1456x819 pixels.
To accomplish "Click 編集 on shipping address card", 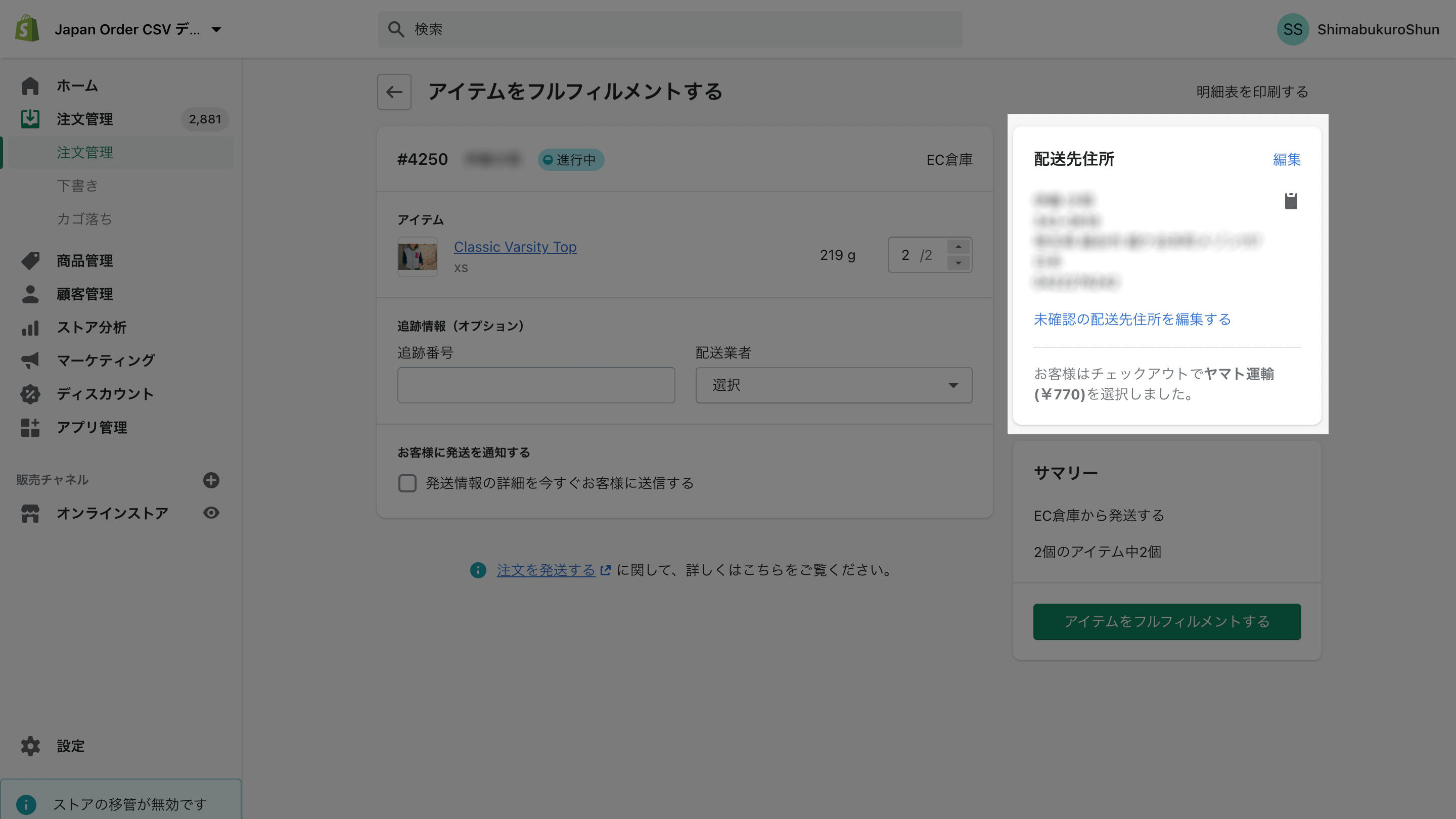I will point(1287,159).
